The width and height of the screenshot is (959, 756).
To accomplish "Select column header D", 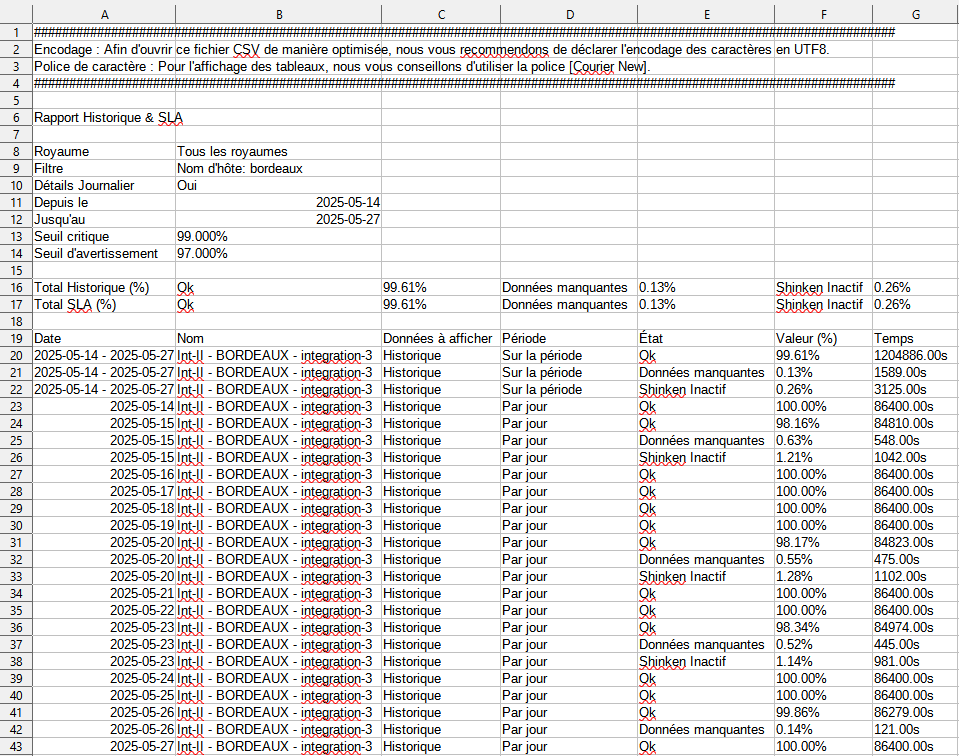I will (567, 13).
